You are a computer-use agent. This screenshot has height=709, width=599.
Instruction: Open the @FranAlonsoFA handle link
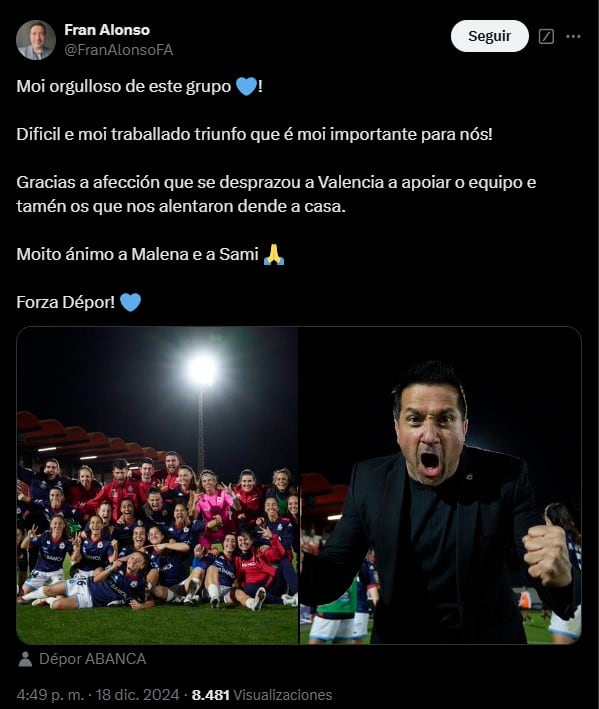119,50
